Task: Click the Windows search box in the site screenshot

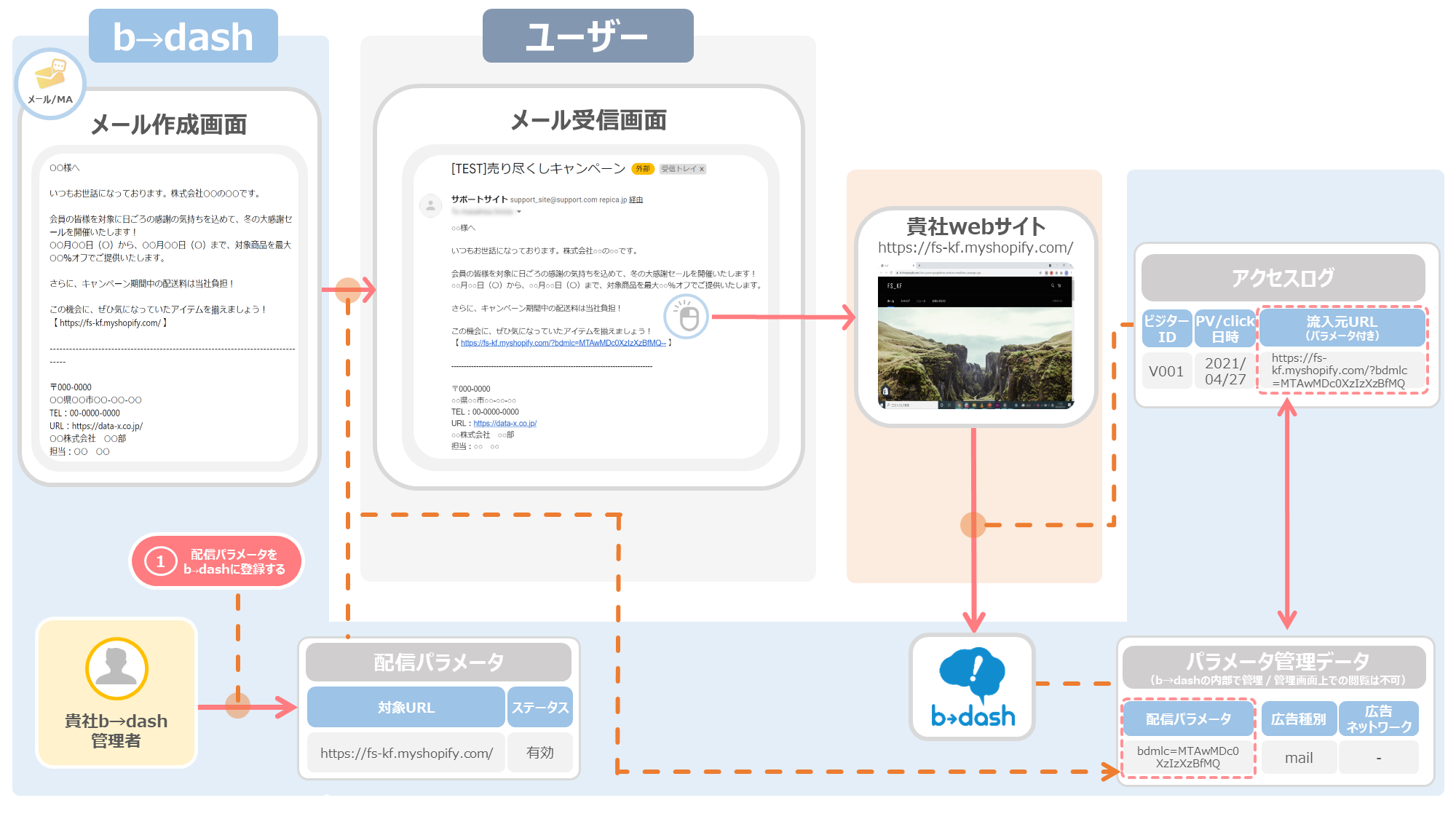Action: 911,405
